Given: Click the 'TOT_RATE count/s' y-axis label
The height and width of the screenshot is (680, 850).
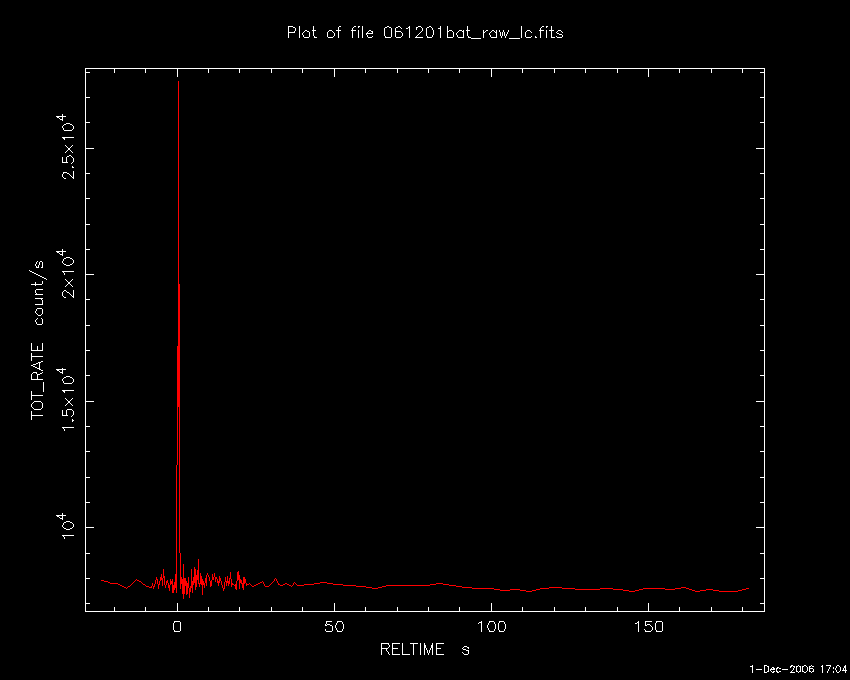Looking at the screenshot, I should 38,340.
